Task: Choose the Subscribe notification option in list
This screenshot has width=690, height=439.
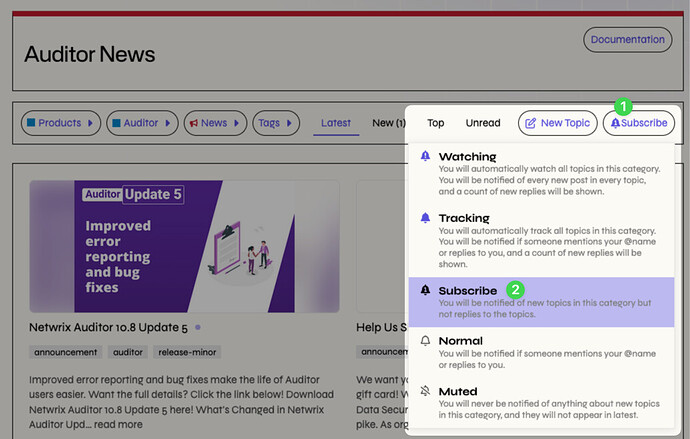Action: coord(541,302)
